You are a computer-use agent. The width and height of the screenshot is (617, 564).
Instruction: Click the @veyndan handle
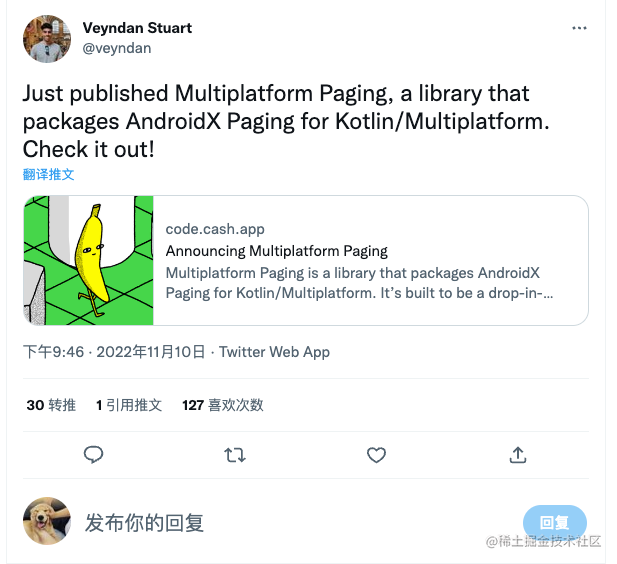tap(117, 48)
